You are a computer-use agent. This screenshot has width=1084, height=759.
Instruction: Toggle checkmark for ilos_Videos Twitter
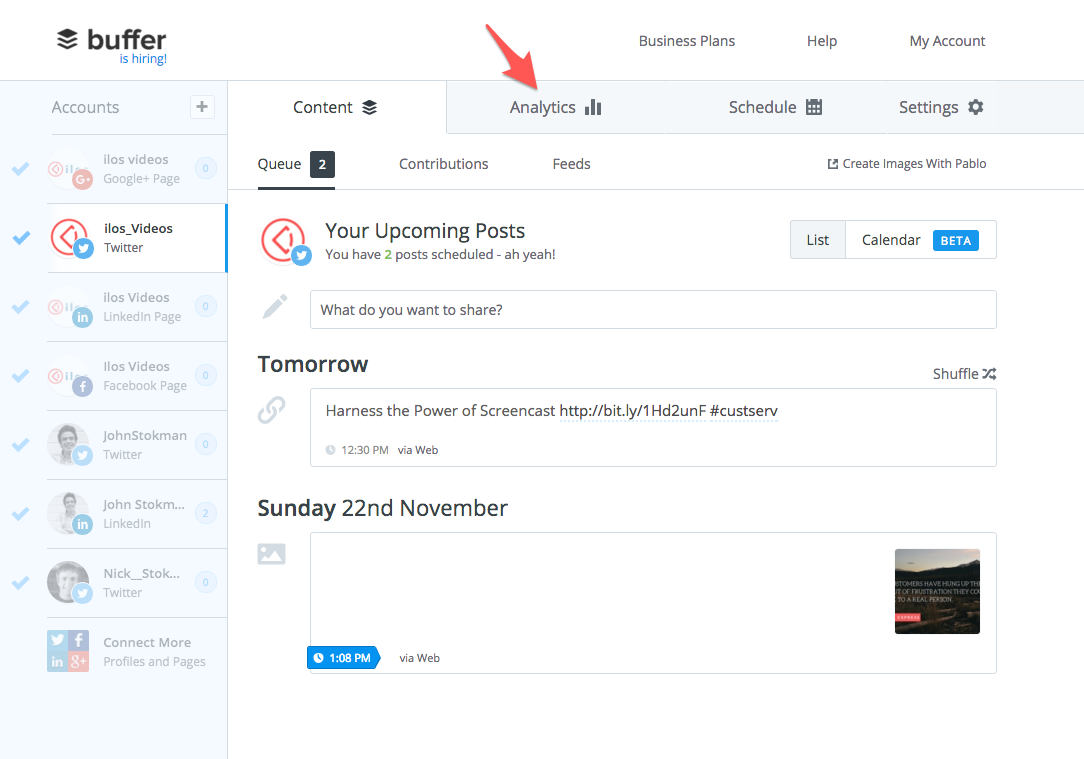point(21,237)
